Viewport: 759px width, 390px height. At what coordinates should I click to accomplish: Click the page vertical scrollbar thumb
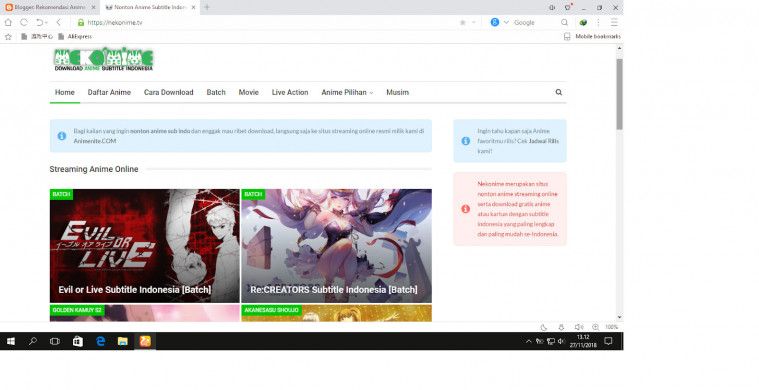click(619, 94)
